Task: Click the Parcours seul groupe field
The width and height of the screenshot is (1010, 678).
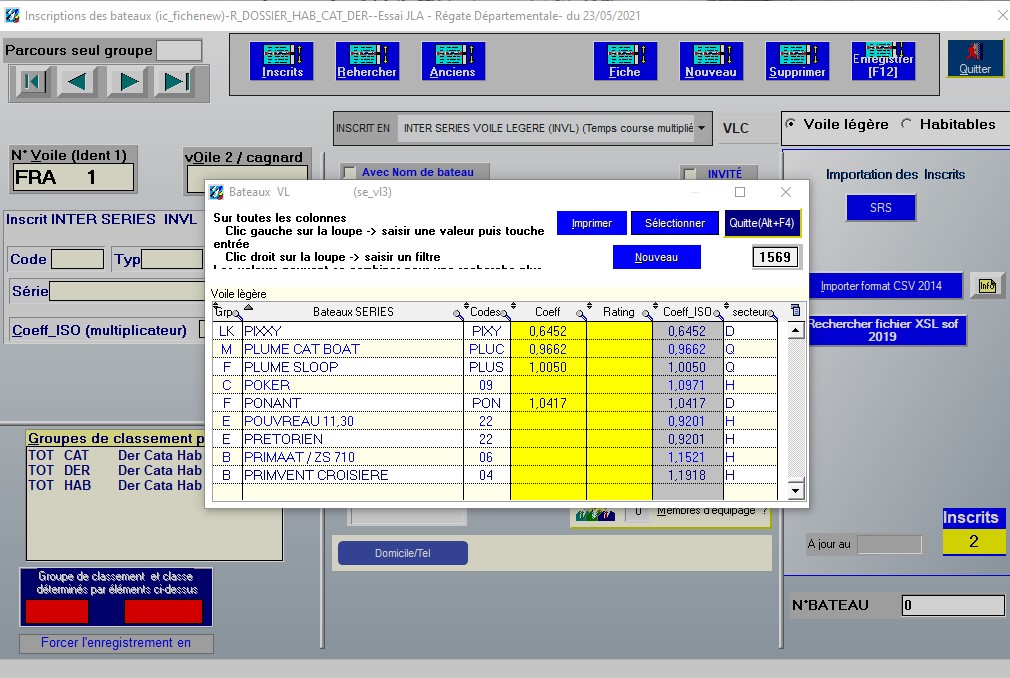Action: pyautogui.click(x=180, y=50)
